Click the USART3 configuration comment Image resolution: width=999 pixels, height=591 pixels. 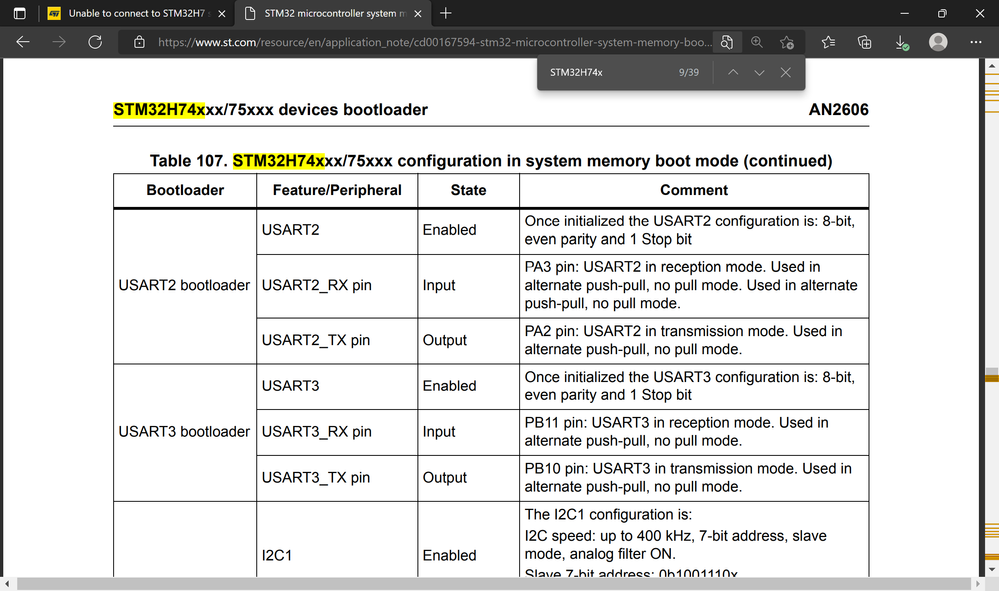pyautogui.click(x=689, y=386)
